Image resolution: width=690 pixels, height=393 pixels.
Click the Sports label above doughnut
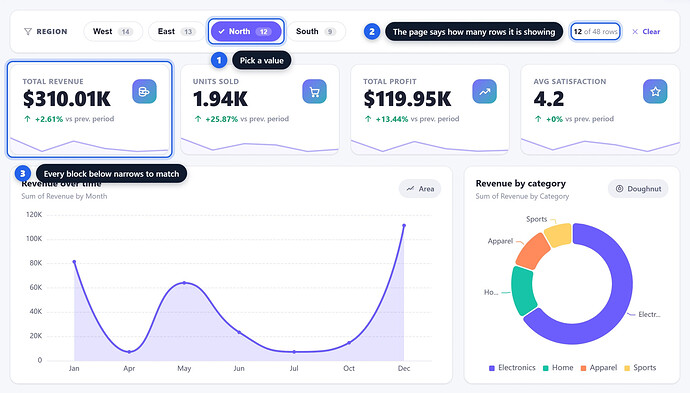pos(536,219)
